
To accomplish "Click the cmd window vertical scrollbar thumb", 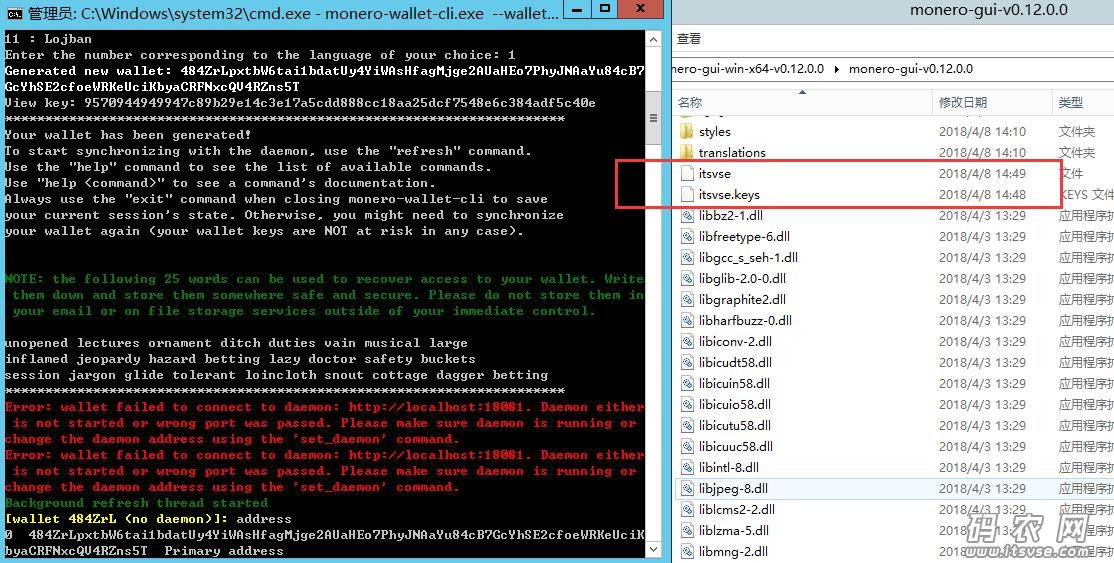I will click(654, 118).
